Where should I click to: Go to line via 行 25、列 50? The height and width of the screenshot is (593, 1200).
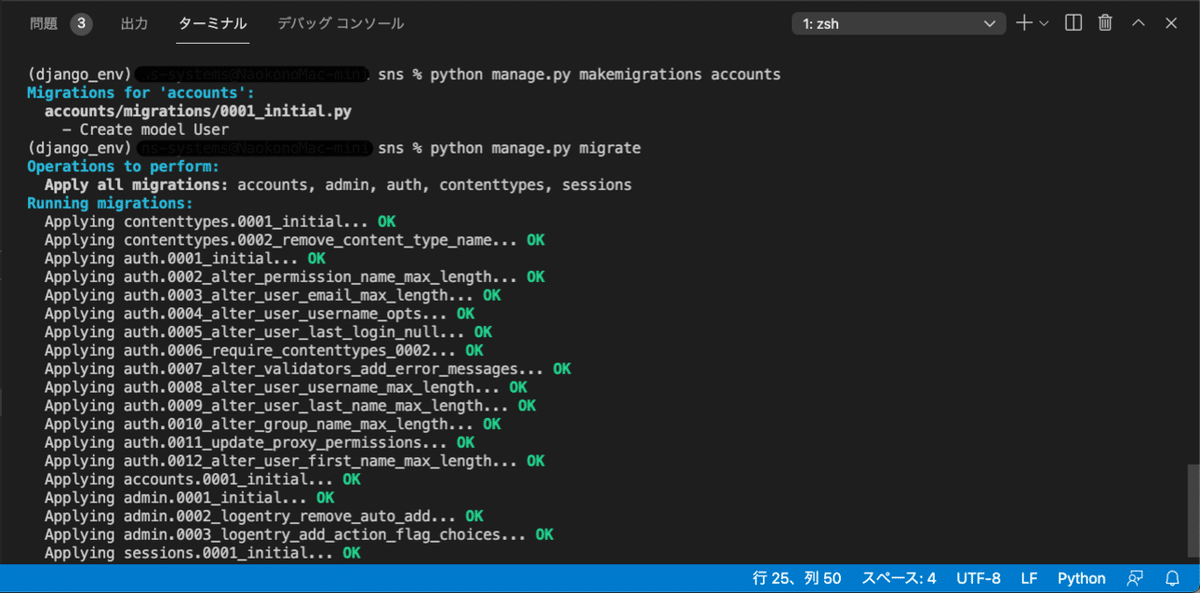click(797, 578)
